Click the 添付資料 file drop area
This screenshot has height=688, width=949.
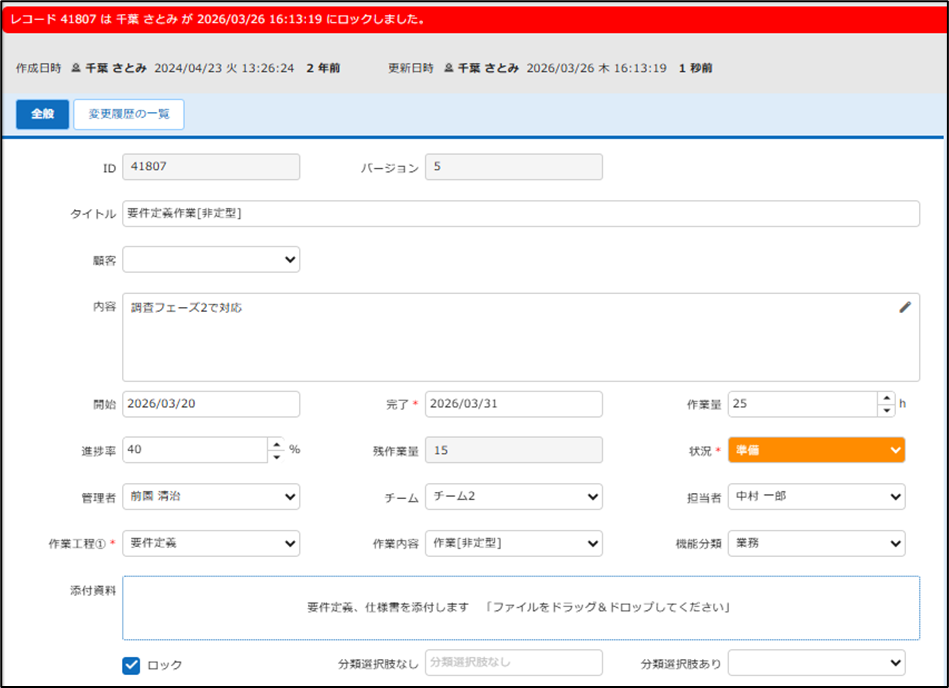click(x=520, y=608)
